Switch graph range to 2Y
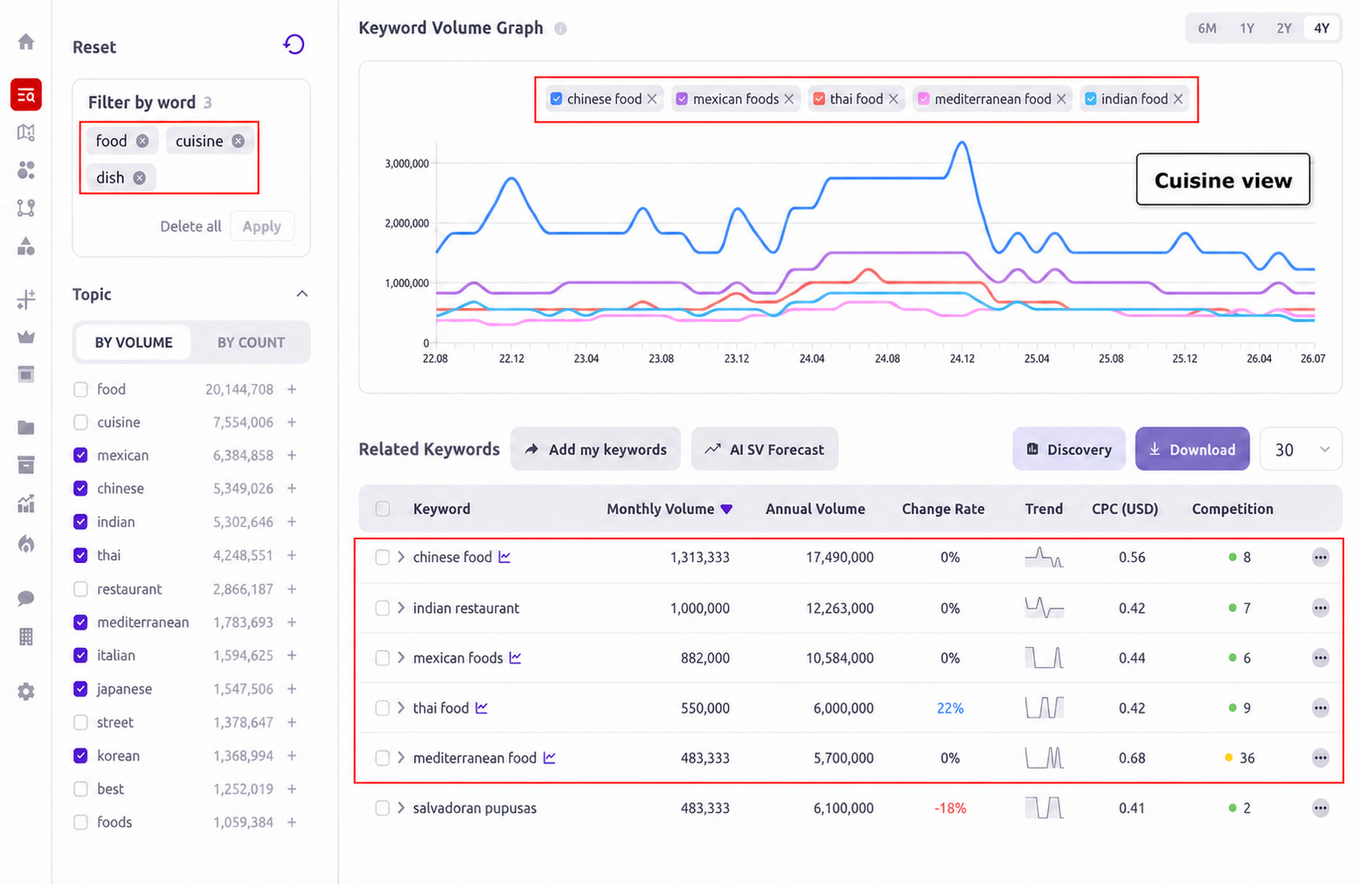The width and height of the screenshot is (1360, 884). pos(1284,28)
